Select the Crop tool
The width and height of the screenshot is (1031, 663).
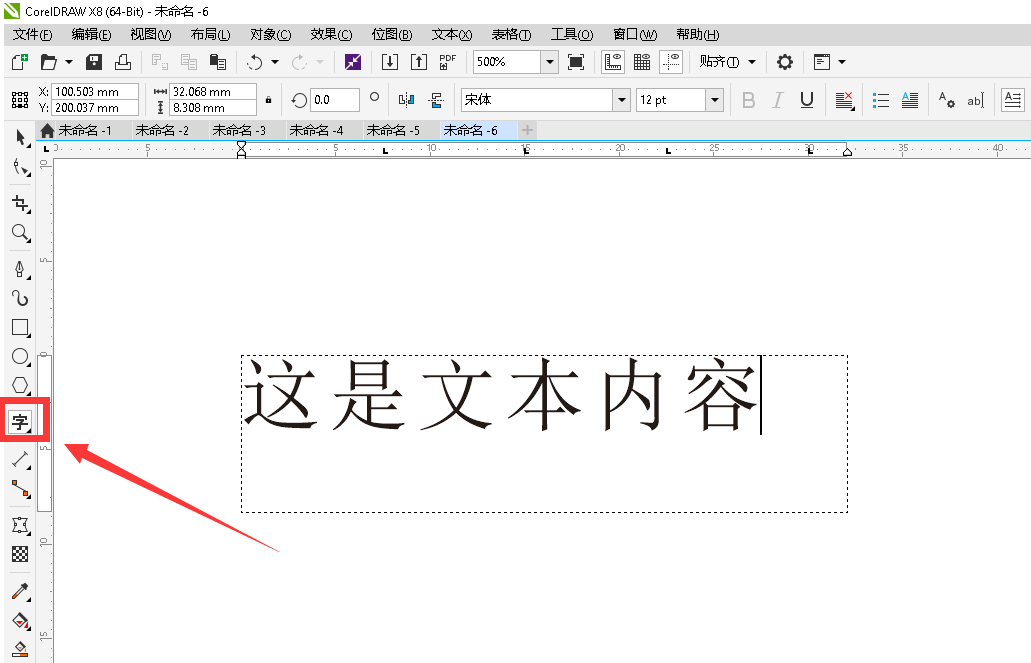click(20, 204)
